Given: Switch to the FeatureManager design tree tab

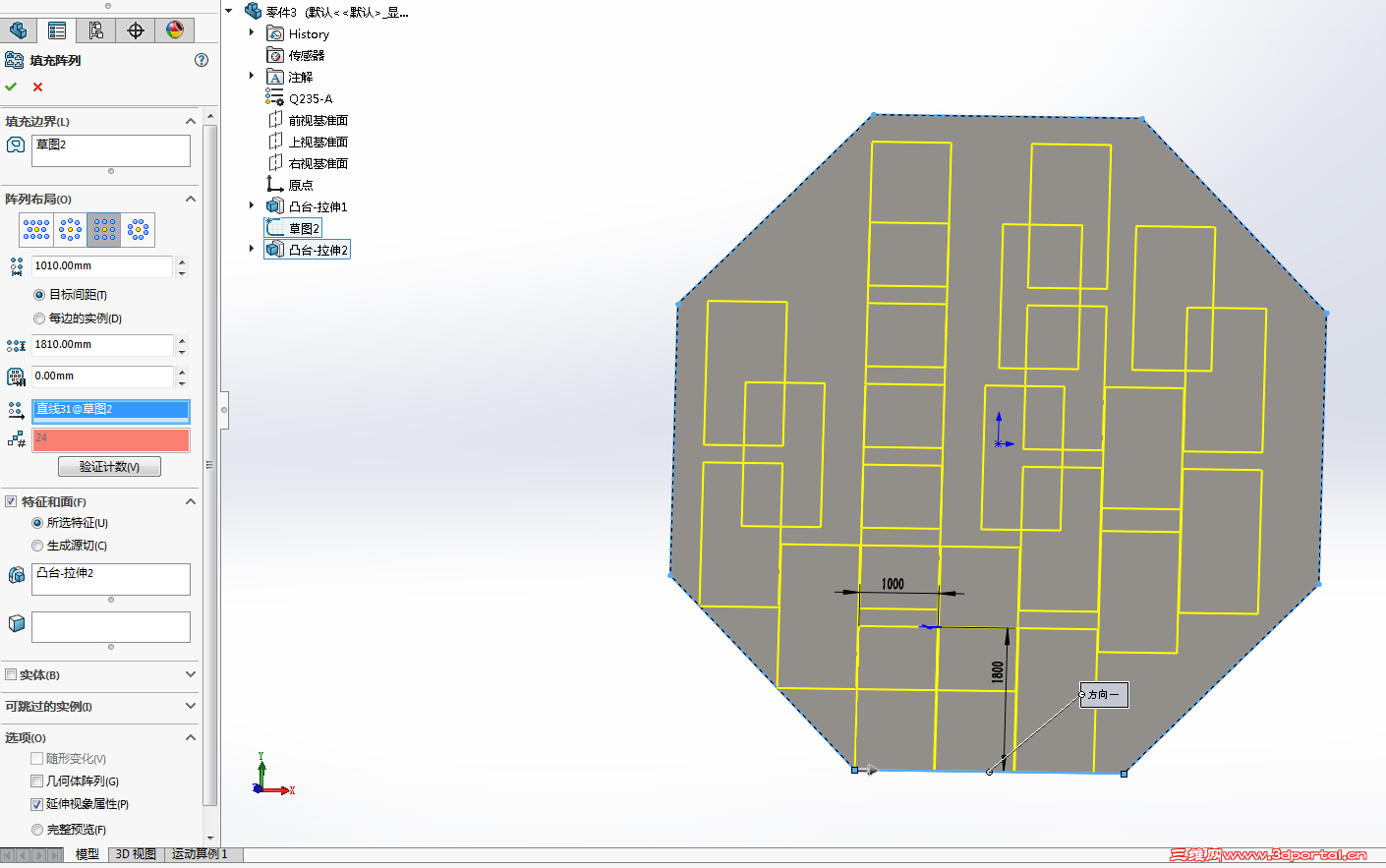Looking at the screenshot, I should [x=18, y=30].
